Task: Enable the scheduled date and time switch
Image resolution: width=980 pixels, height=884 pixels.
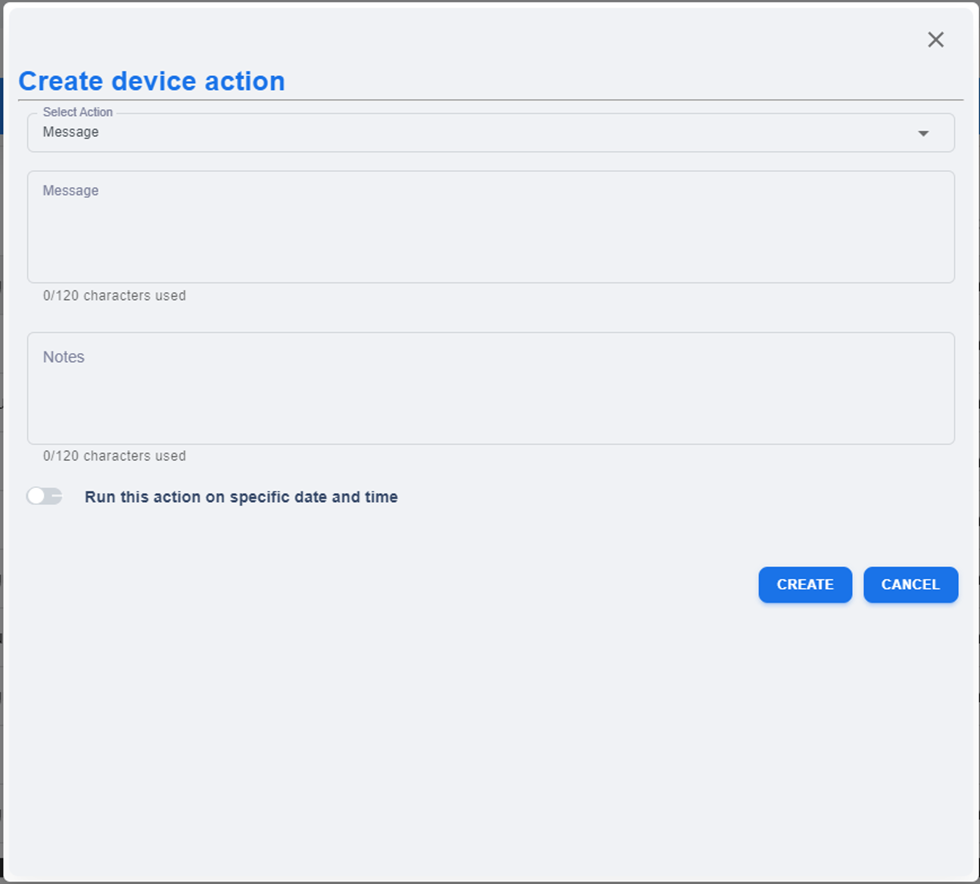Action: point(45,496)
